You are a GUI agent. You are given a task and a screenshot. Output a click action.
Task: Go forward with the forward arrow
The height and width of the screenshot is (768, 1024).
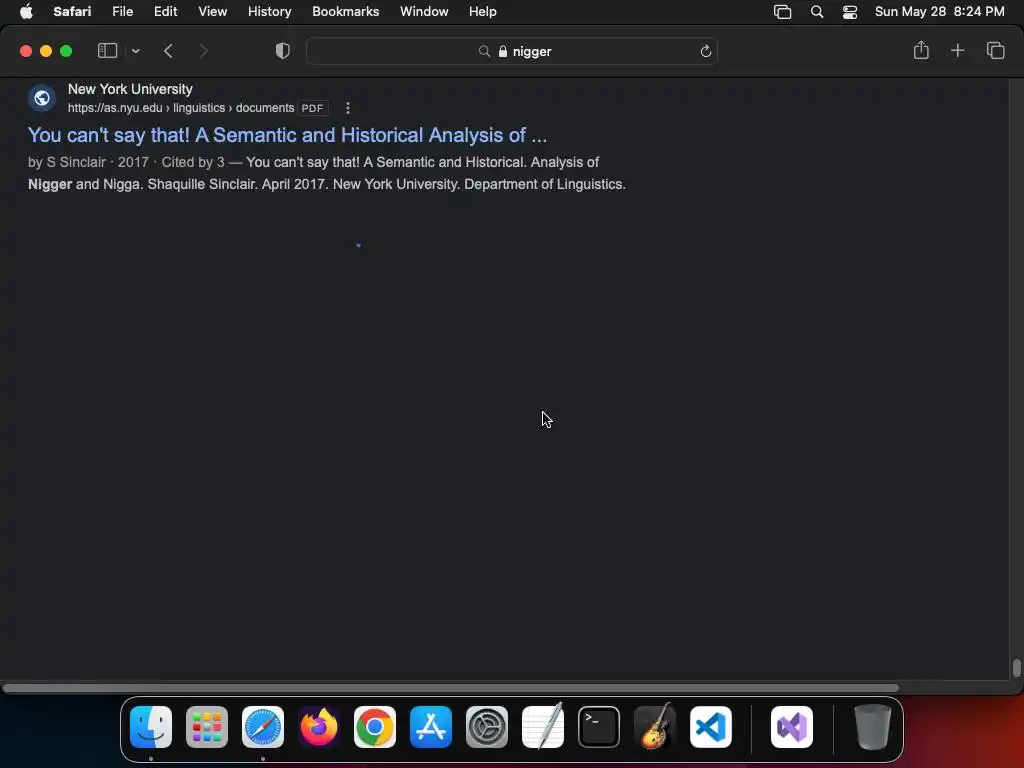[203, 51]
